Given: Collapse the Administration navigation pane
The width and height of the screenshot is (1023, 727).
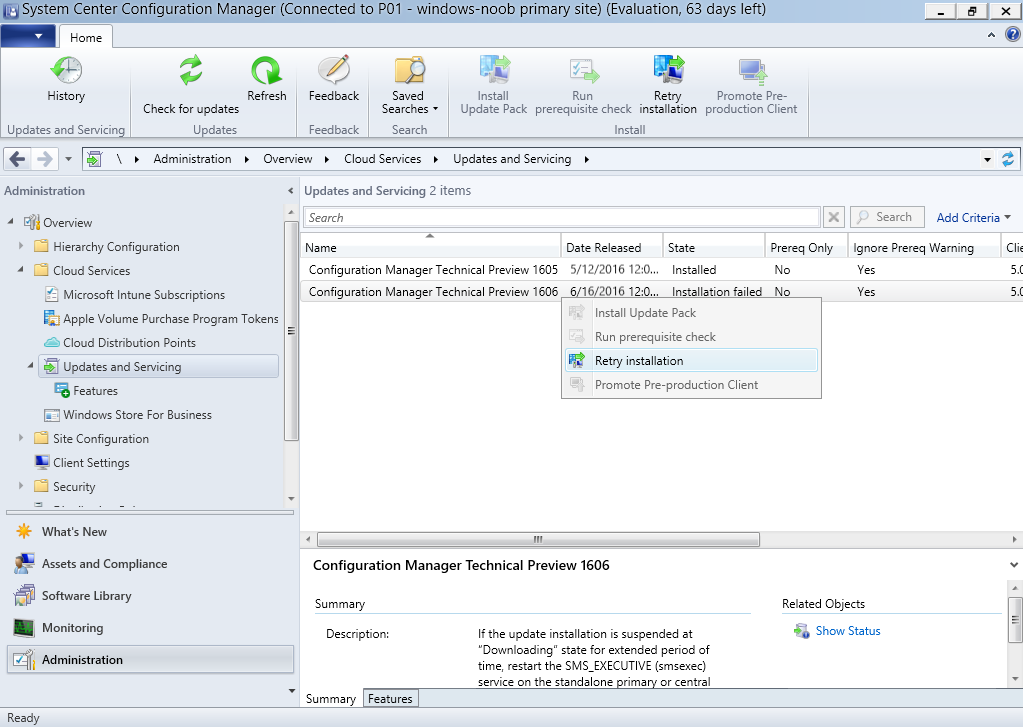Looking at the screenshot, I should coord(290,191).
